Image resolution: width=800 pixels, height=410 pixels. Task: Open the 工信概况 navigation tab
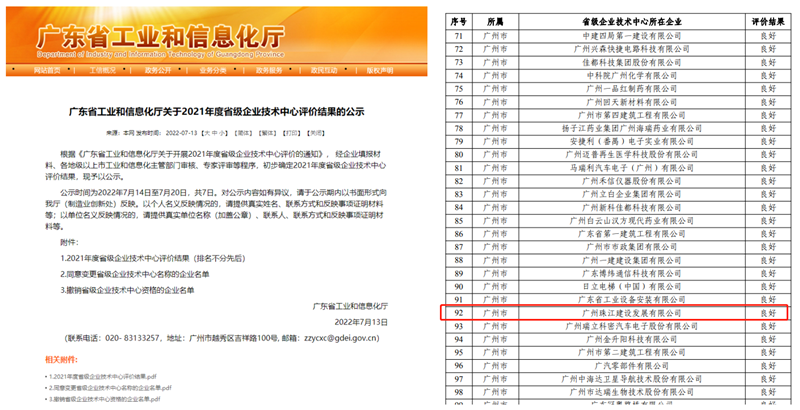(x=102, y=71)
